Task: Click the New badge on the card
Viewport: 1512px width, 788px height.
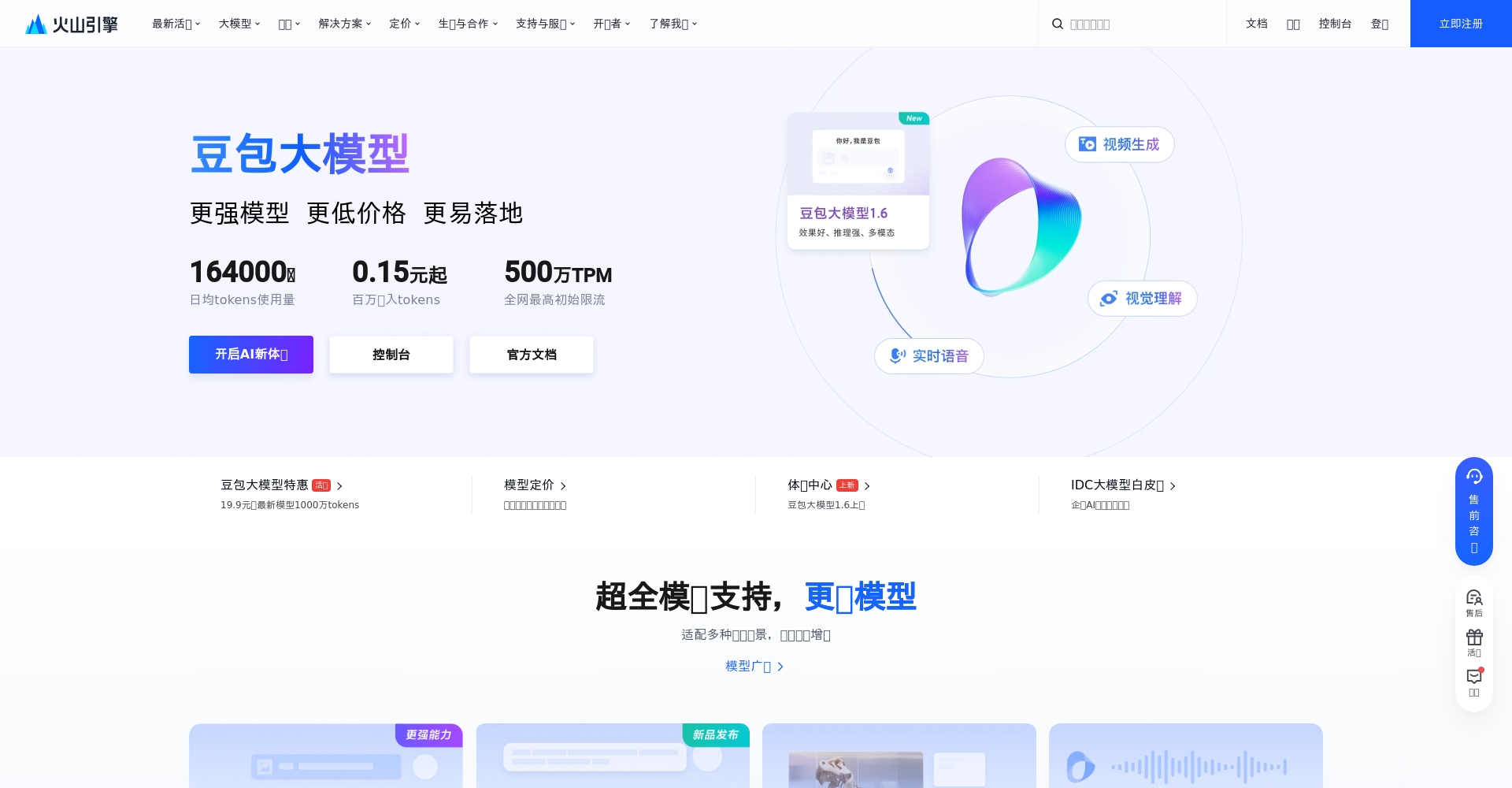Action: tap(913, 118)
